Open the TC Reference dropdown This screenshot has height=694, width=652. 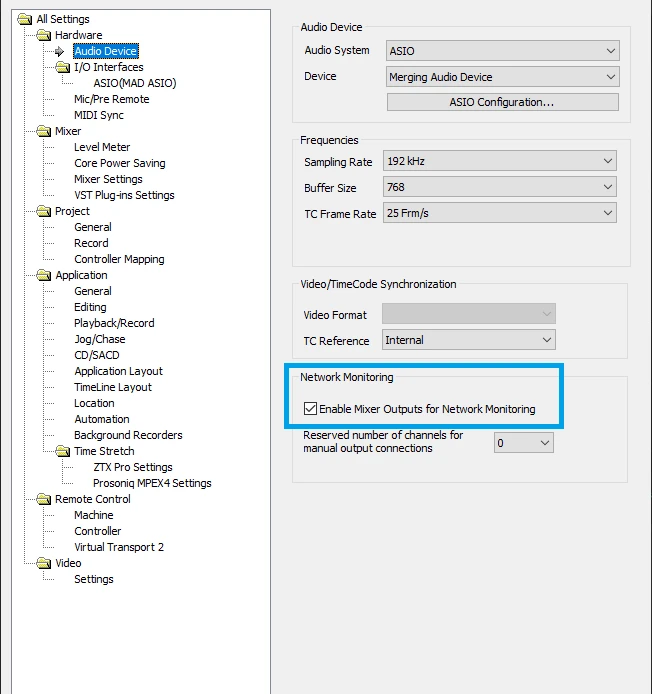pos(469,340)
